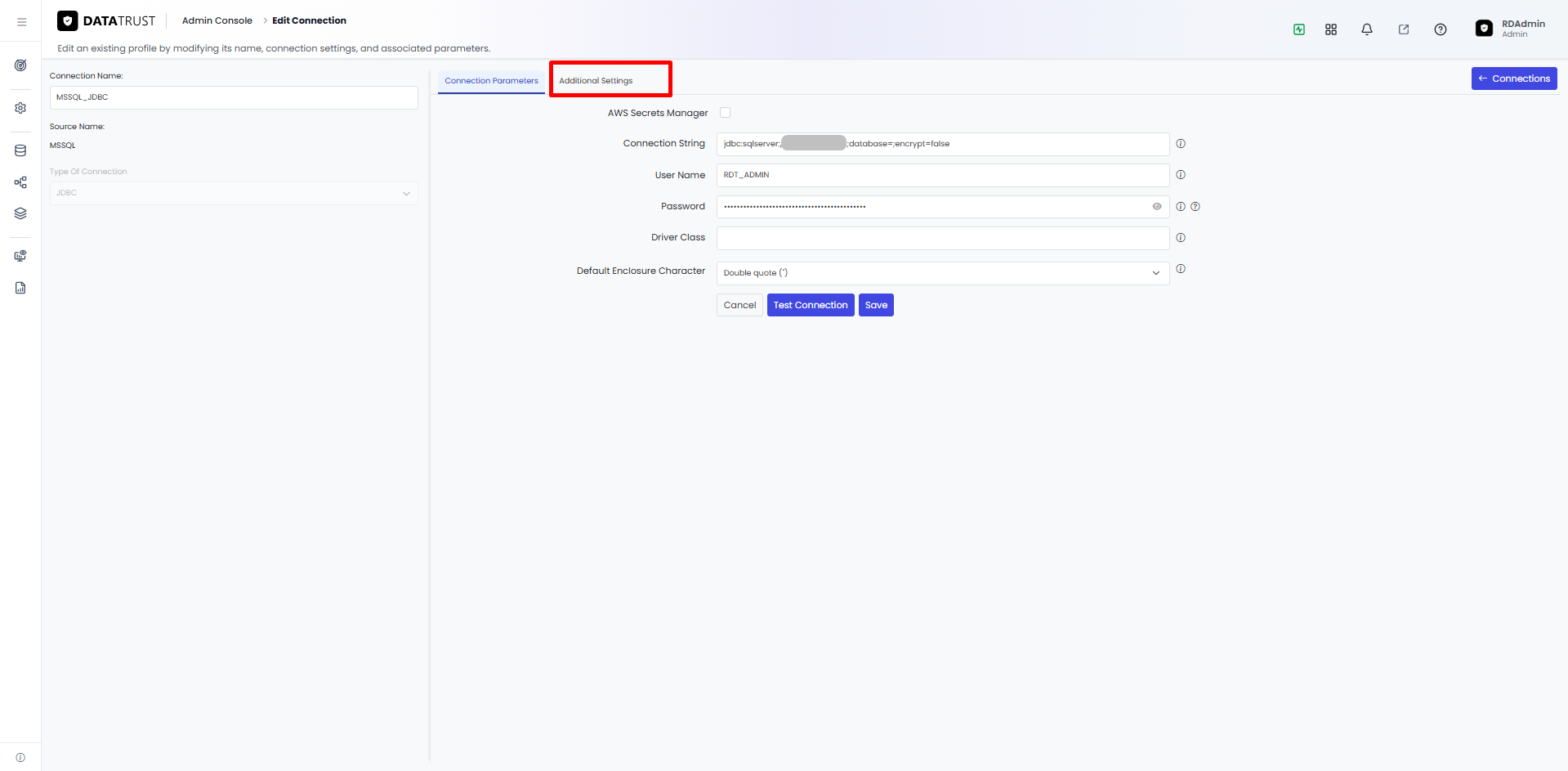The height and width of the screenshot is (771, 1568).
Task: Toggle password visibility eye icon
Action: [1157, 207]
